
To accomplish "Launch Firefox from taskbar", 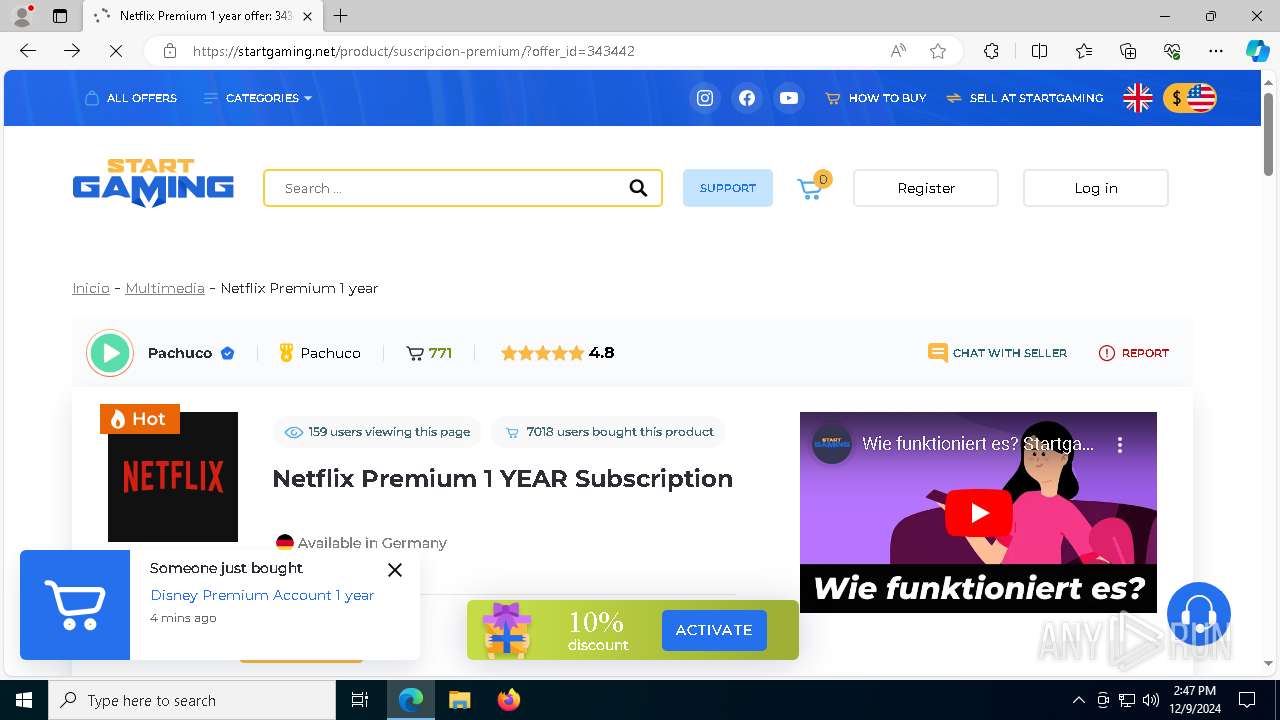I will [x=509, y=700].
